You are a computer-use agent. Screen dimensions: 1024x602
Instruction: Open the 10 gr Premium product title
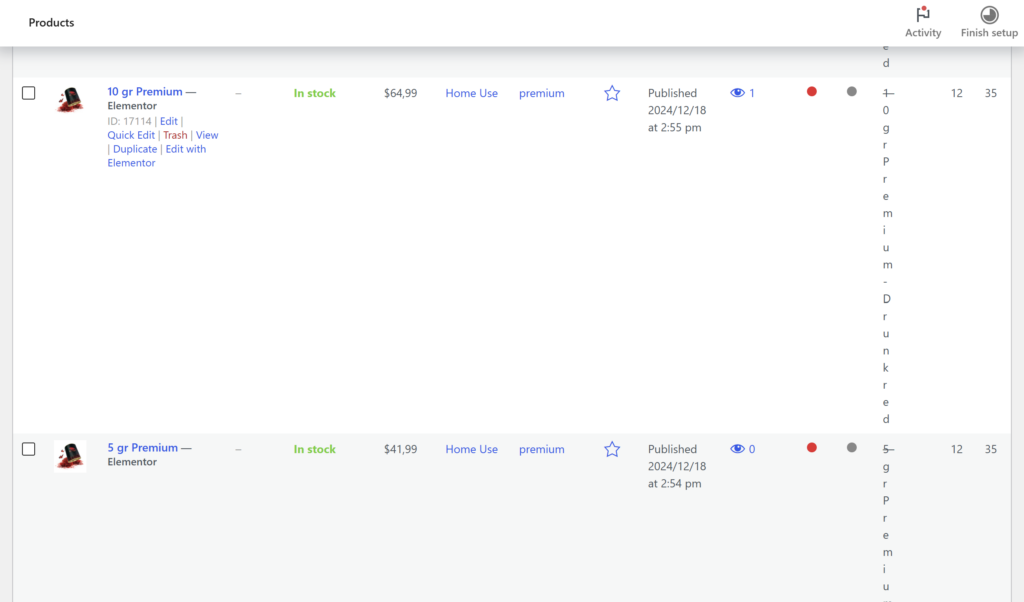(x=145, y=91)
